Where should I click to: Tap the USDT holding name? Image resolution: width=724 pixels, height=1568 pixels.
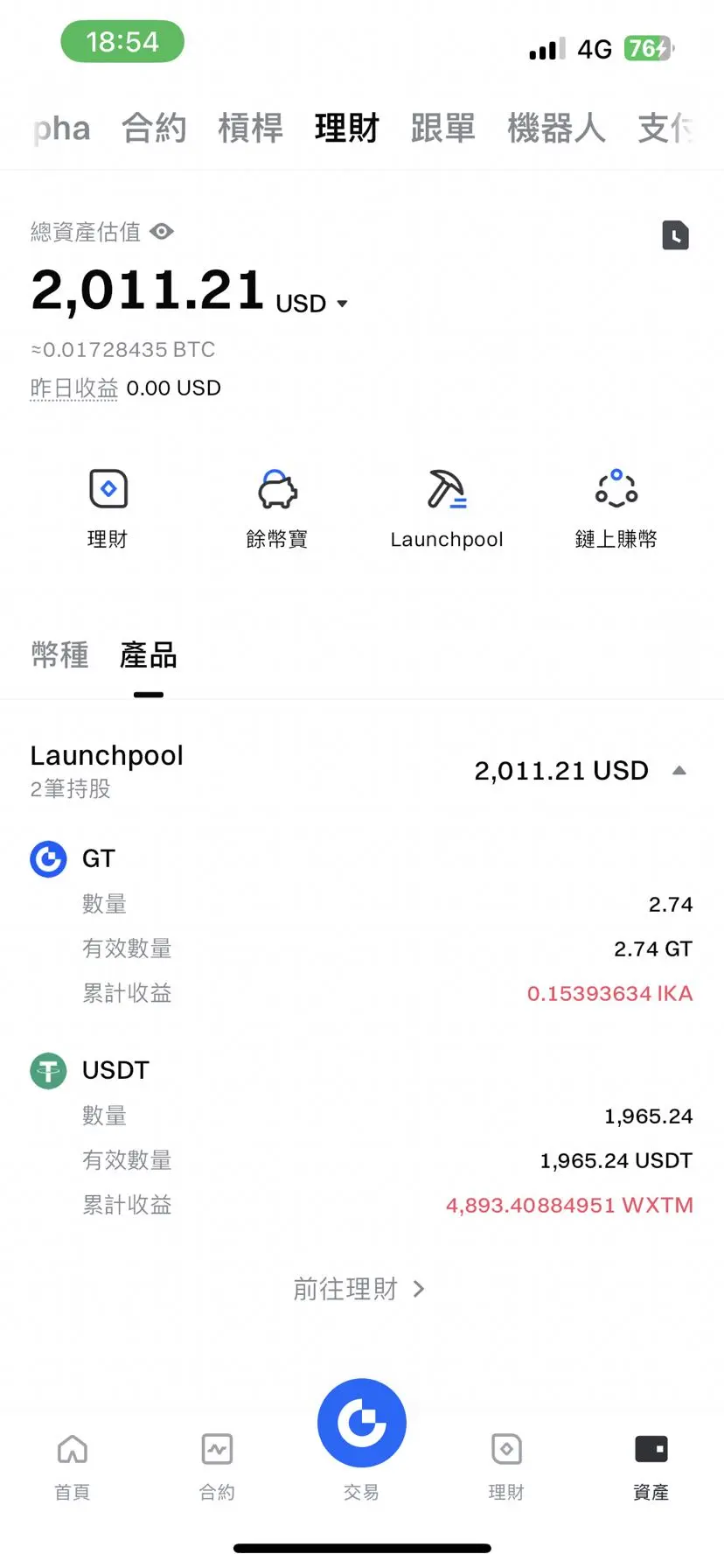click(x=116, y=1071)
